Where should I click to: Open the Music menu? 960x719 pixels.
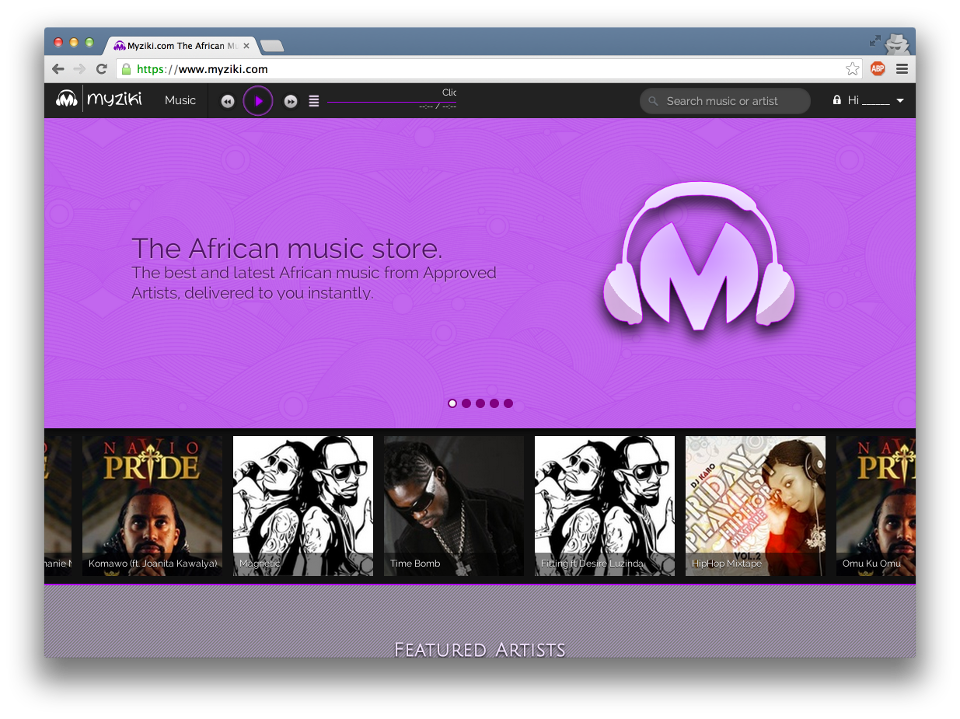pos(180,100)
